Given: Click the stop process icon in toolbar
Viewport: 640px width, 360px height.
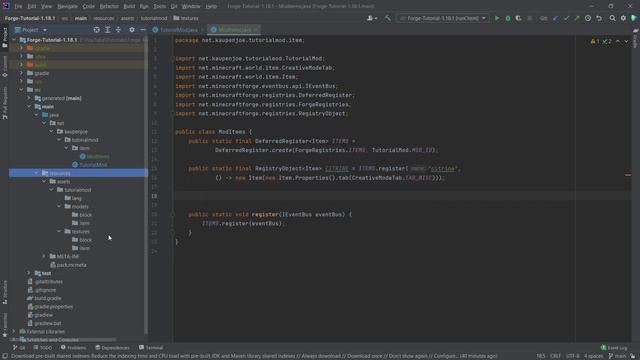Looking at the screenshot, I should point(529,18).
